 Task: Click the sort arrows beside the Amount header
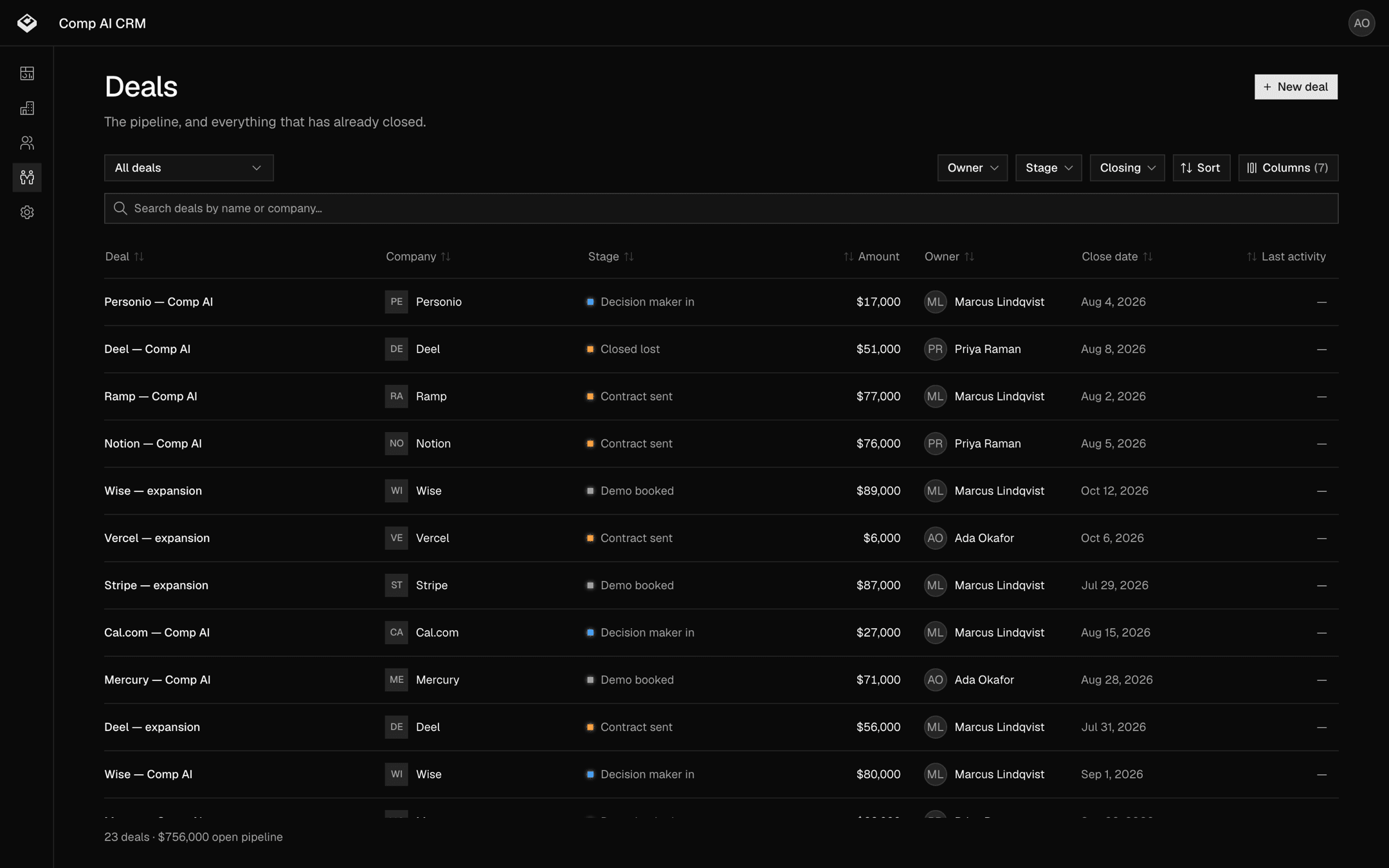pyautogui.click(x=849, y=257)
